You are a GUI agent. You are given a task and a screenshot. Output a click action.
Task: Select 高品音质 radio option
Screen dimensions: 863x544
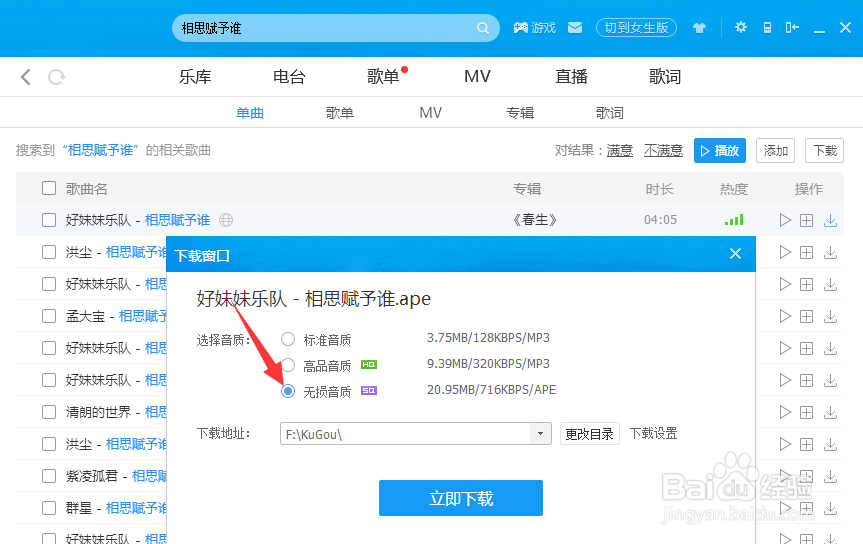click(288, 365)
